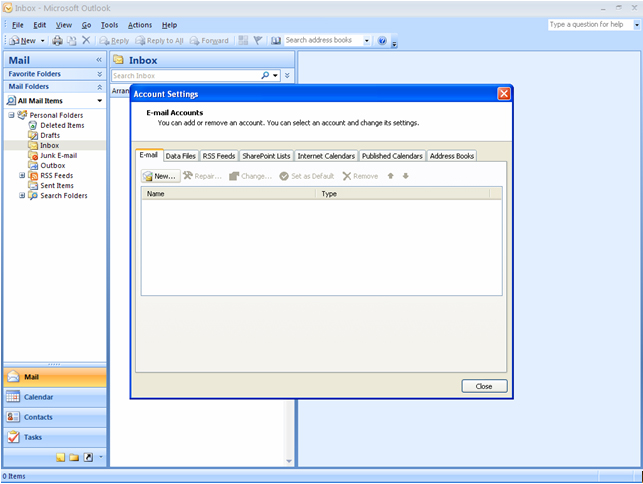Open the Outbox folder
Viewport: 643px width, 484px height.
pos(52,166)
